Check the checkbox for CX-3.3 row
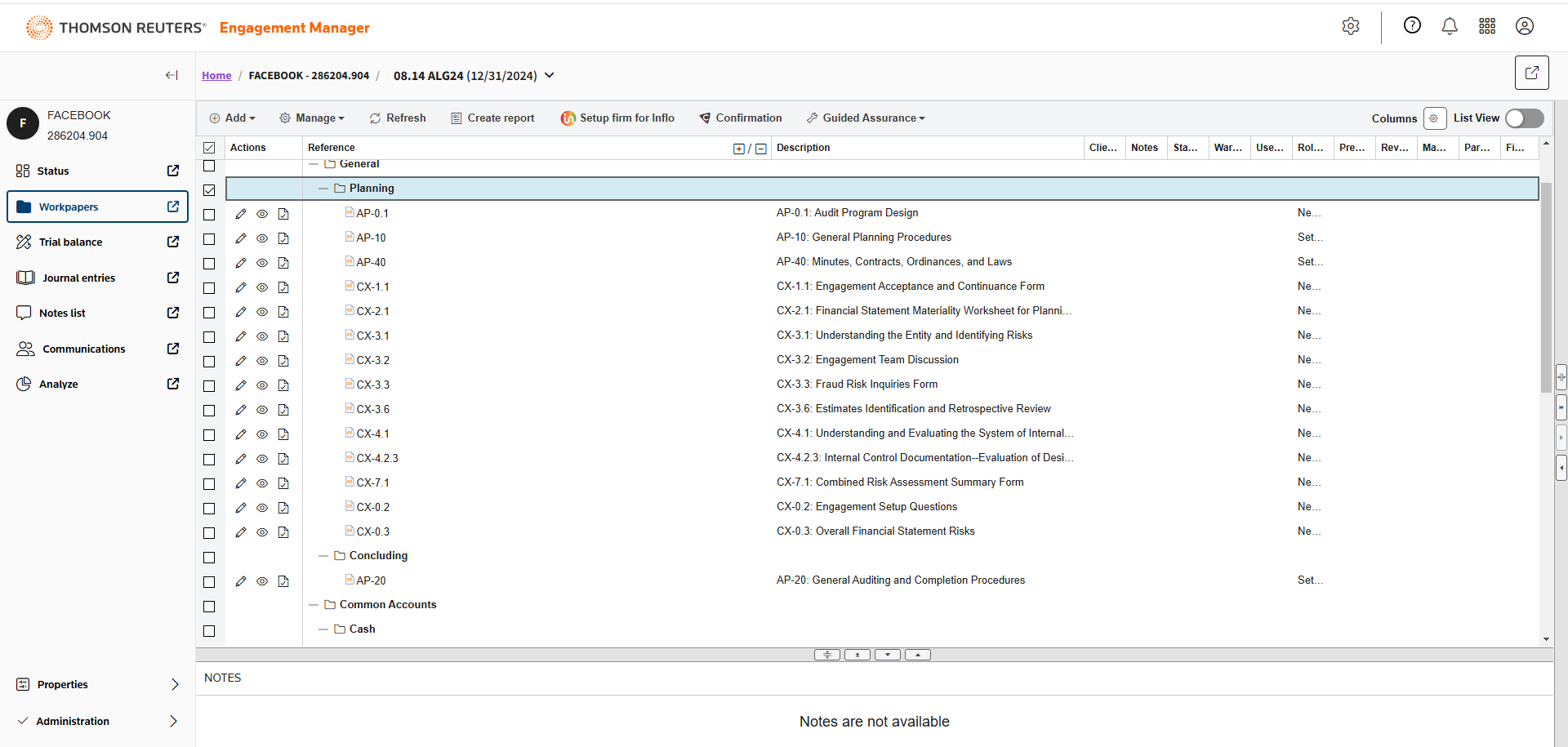The width and height of the screenshot is (1568, 747). coord(209,385)
